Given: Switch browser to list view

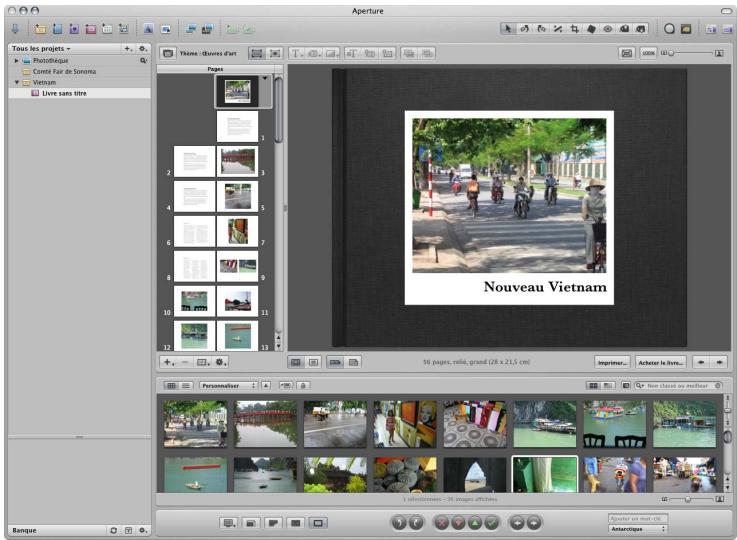Looking at the screenshot, I should (x=187, y=385).
